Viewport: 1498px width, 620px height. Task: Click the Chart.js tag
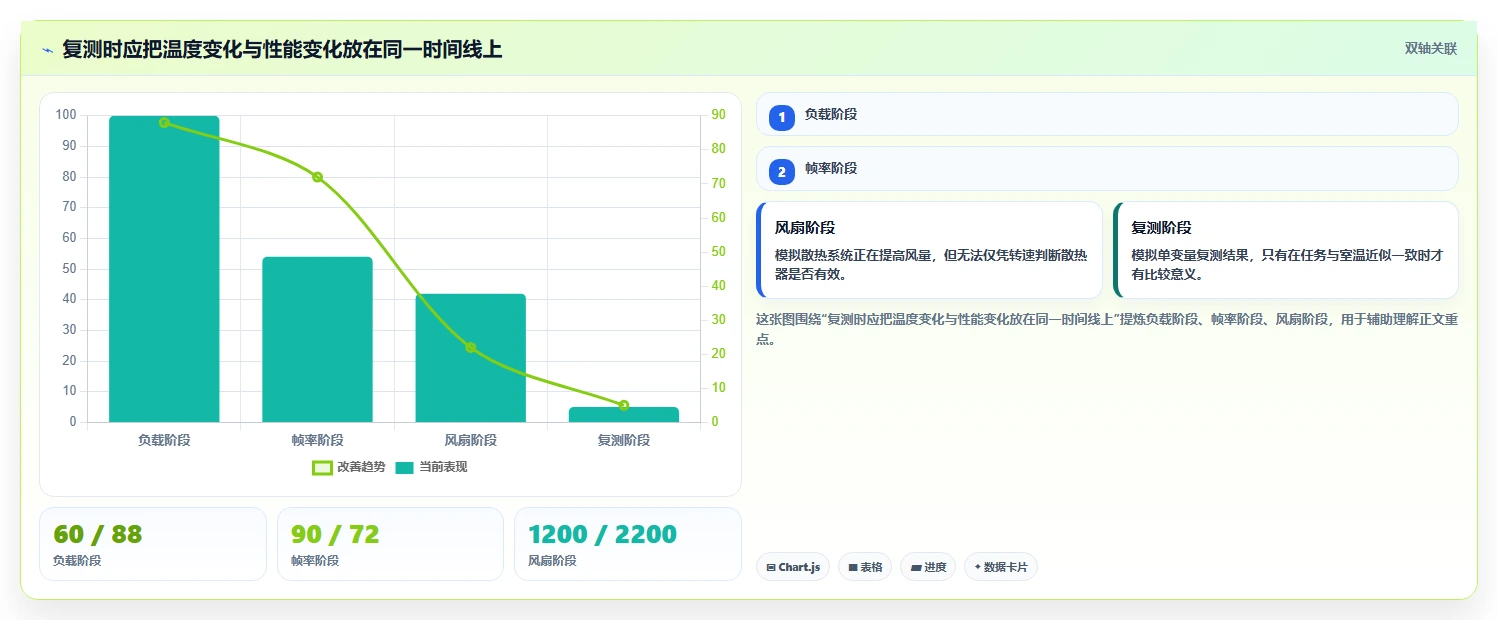793,567
